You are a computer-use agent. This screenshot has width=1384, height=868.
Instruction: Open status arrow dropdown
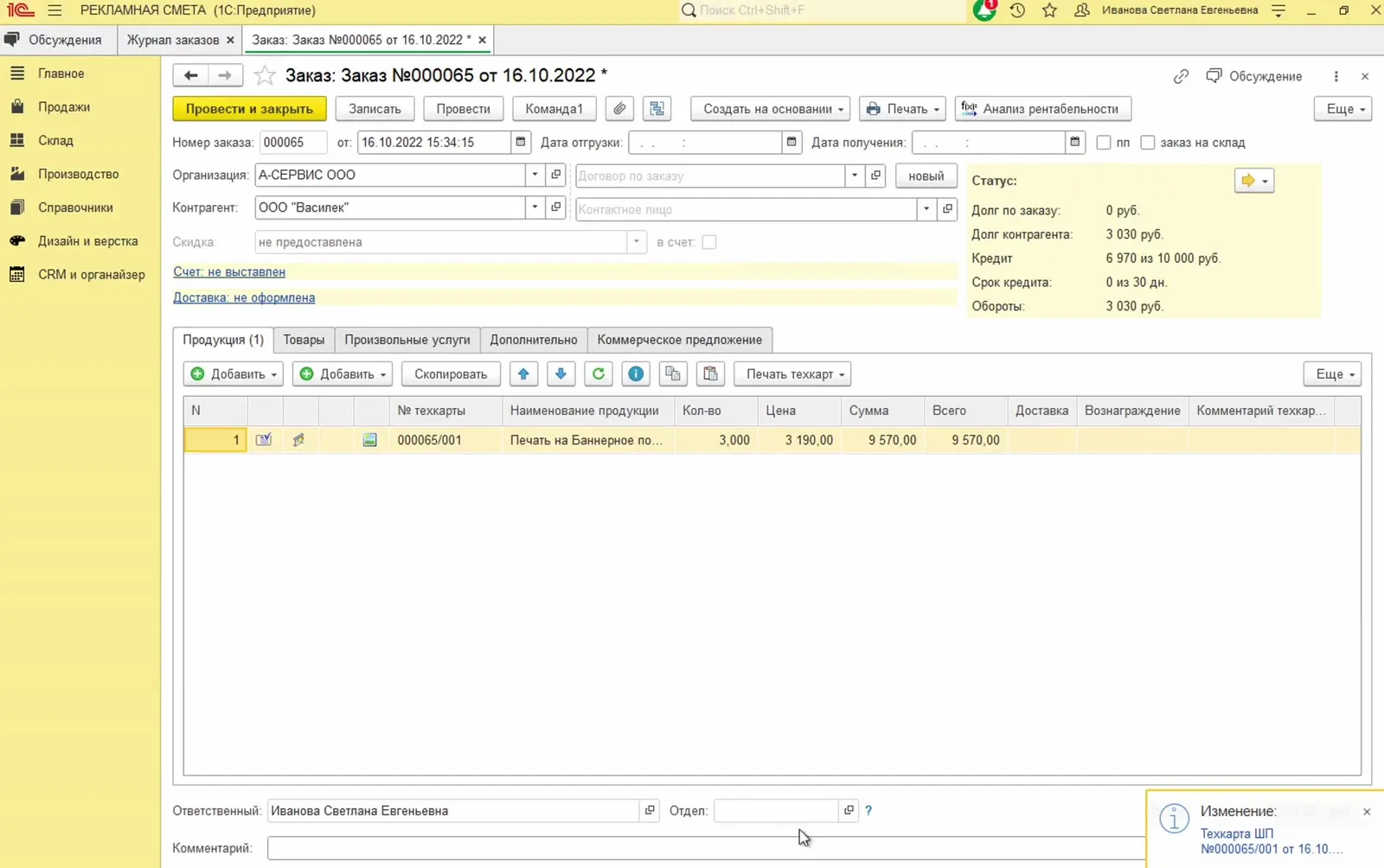click(1253, 181)
